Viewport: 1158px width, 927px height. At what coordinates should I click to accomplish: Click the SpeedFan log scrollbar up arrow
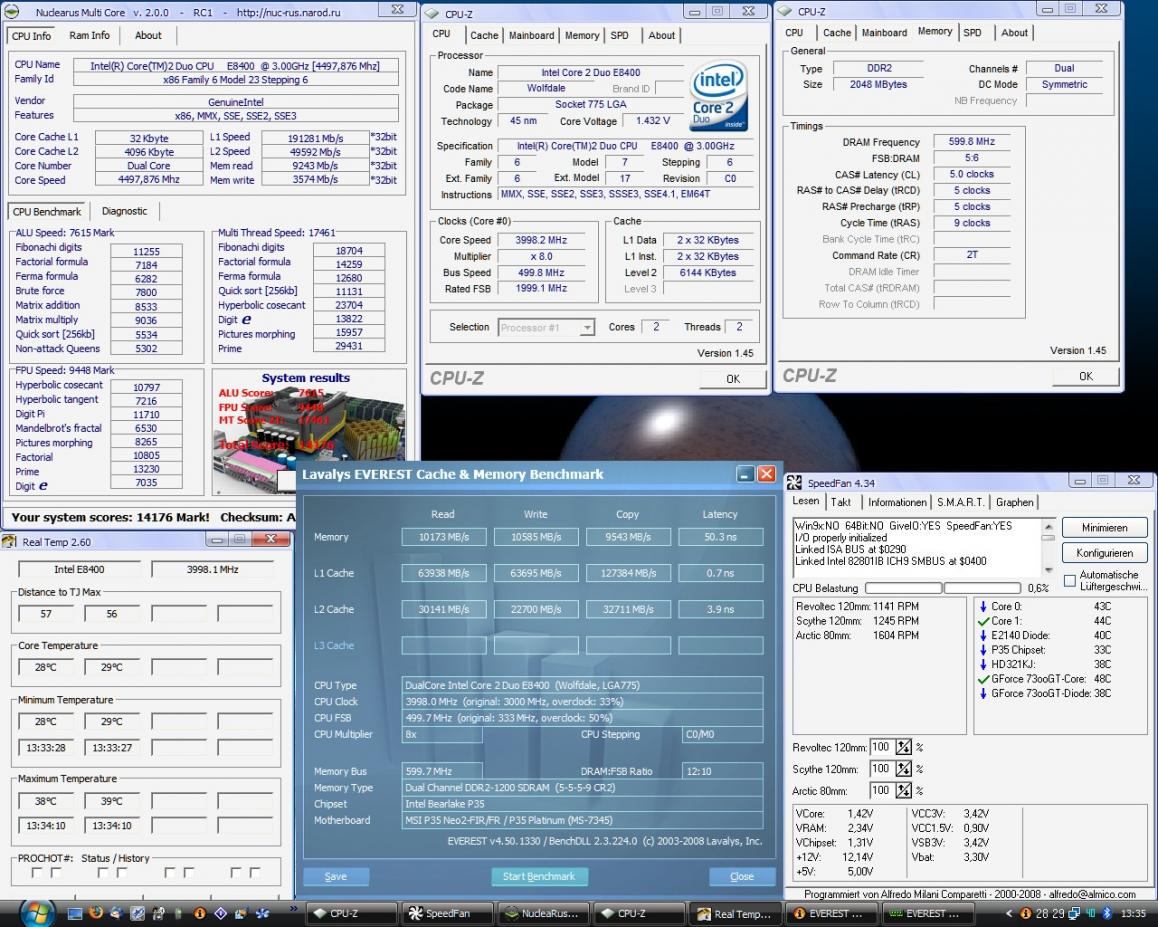point(1047,526)
